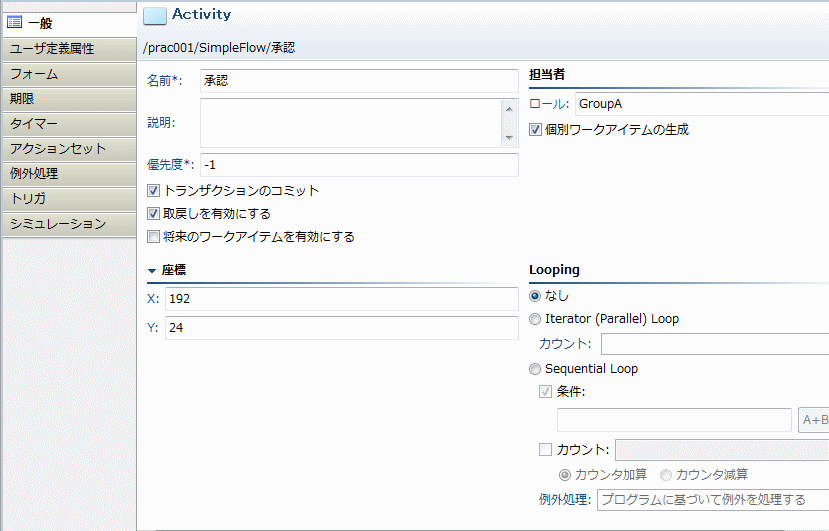Screen dimensions: 829x531
Task: Open the 例外処理 tab
Action: tap(68, 174)
